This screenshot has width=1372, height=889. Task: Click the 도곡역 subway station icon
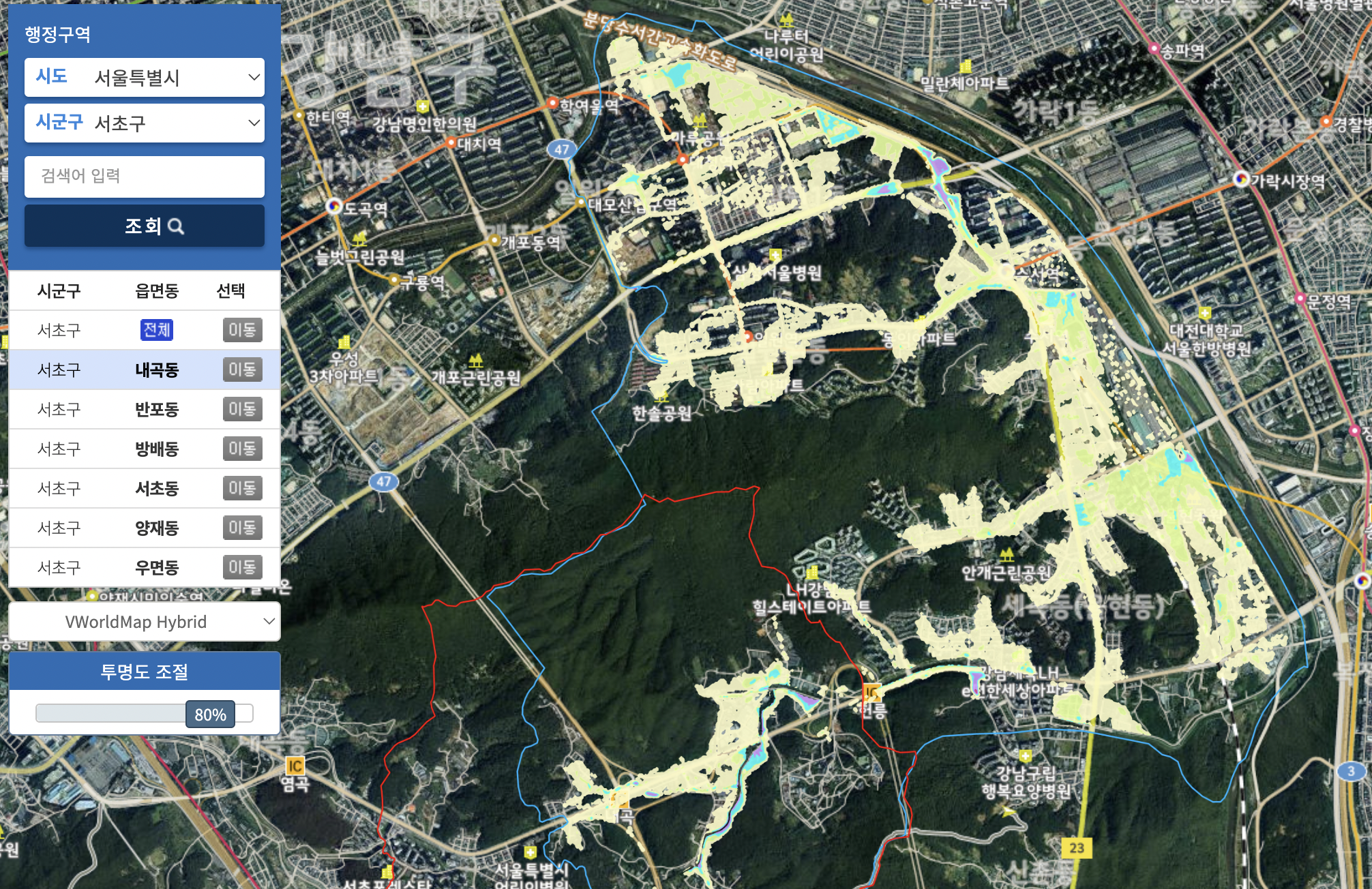[334, 205]
